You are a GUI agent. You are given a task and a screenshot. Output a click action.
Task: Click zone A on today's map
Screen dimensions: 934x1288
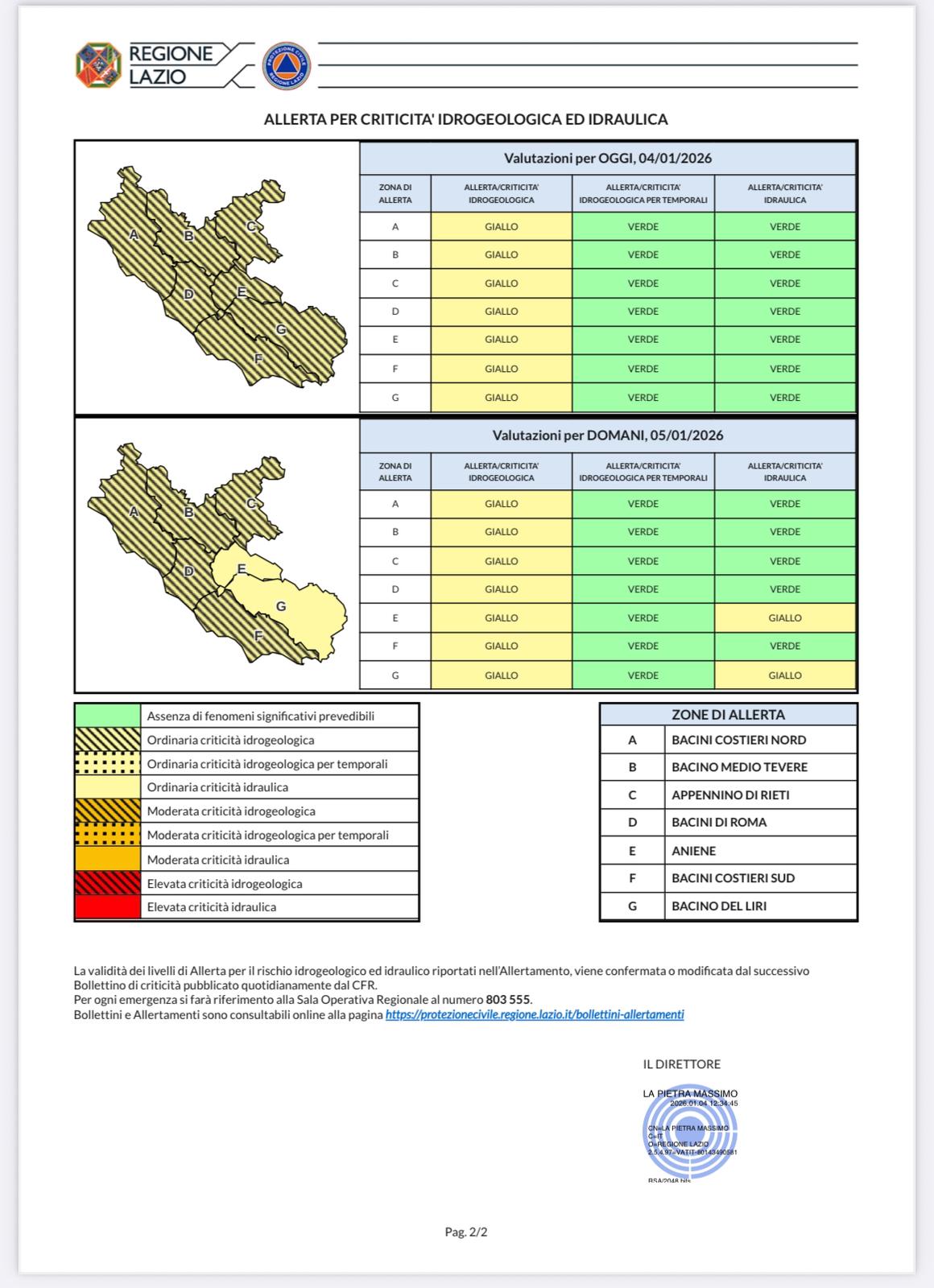tap(134, 234)
